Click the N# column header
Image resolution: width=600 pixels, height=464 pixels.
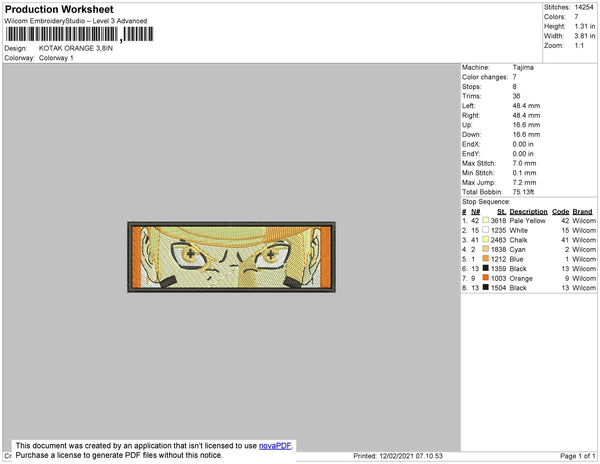(x=475, y=212)
